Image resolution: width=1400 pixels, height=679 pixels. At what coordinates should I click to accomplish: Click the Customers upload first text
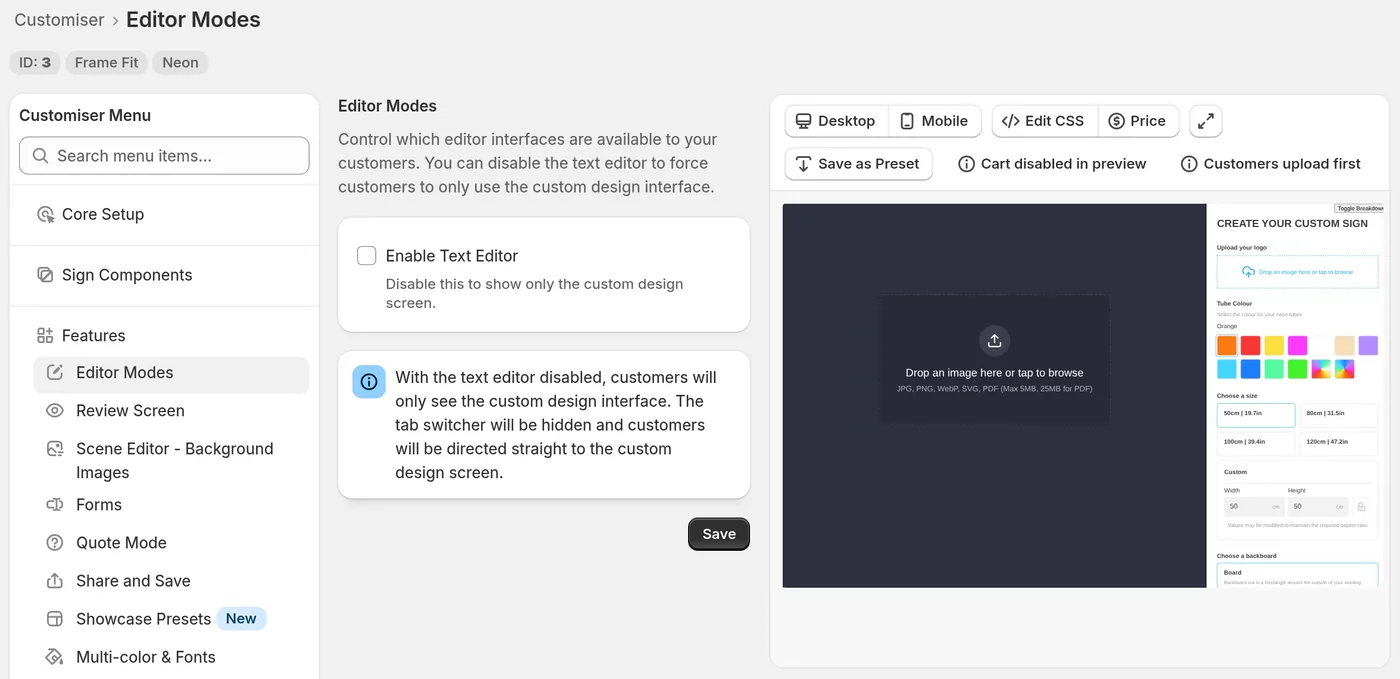pyautogui.click(x=1282, y=164)
